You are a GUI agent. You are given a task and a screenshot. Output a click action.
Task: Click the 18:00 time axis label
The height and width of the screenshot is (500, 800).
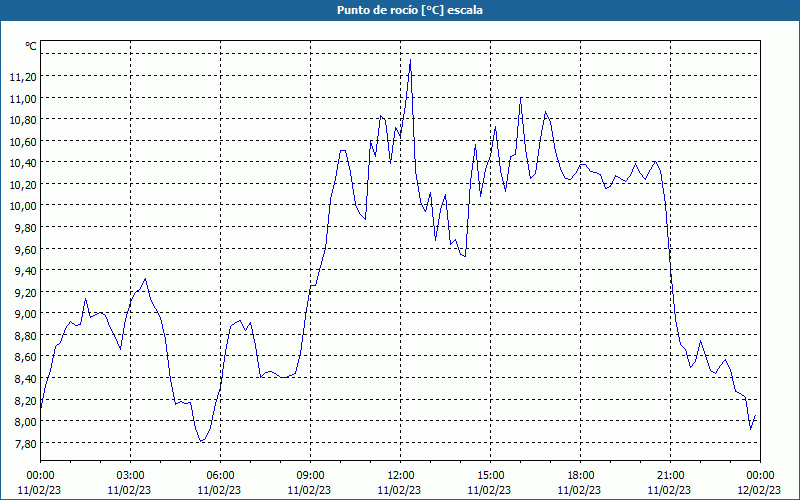click(580, 476)
